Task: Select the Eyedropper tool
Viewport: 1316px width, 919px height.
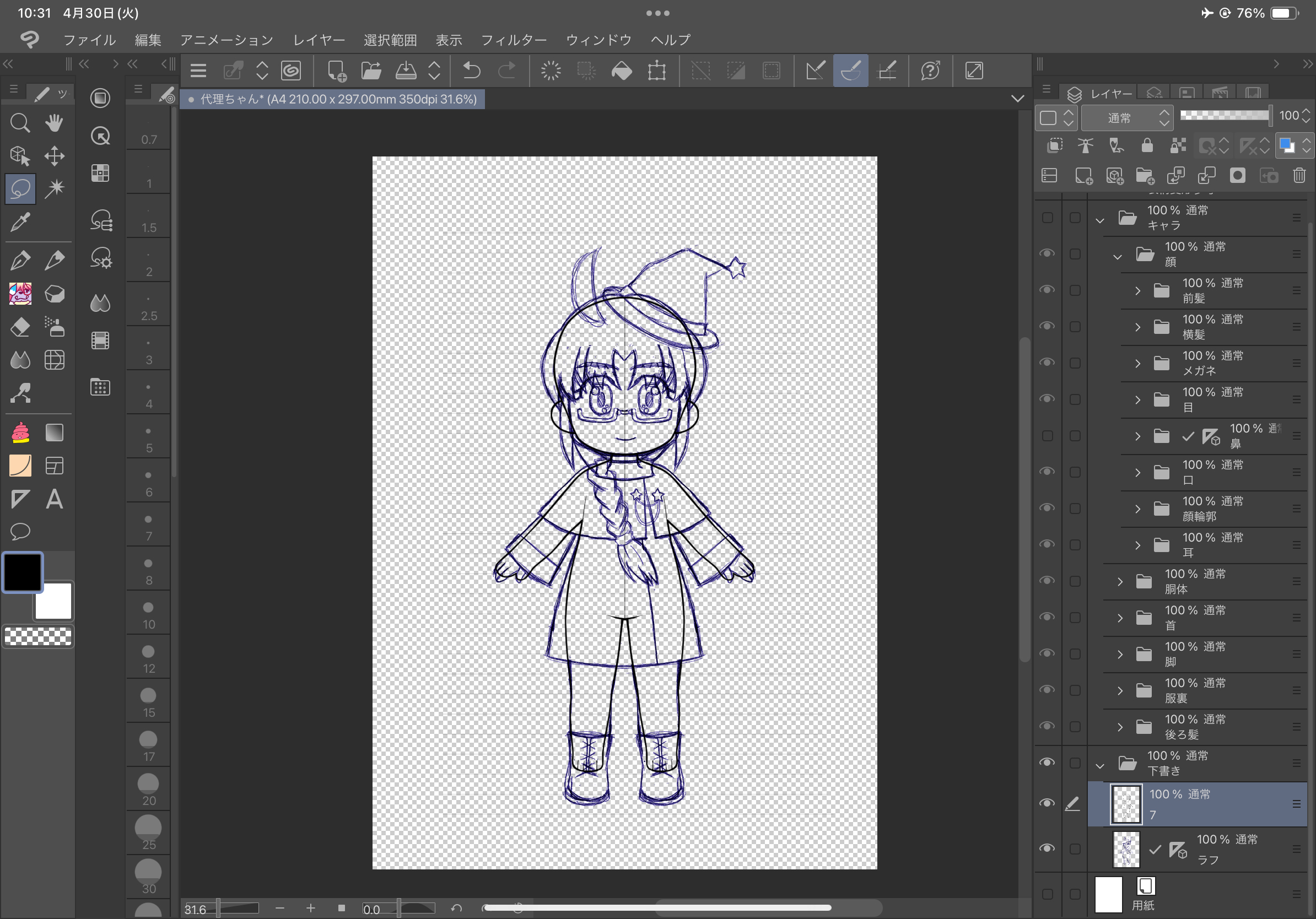Action: point(20,221)
